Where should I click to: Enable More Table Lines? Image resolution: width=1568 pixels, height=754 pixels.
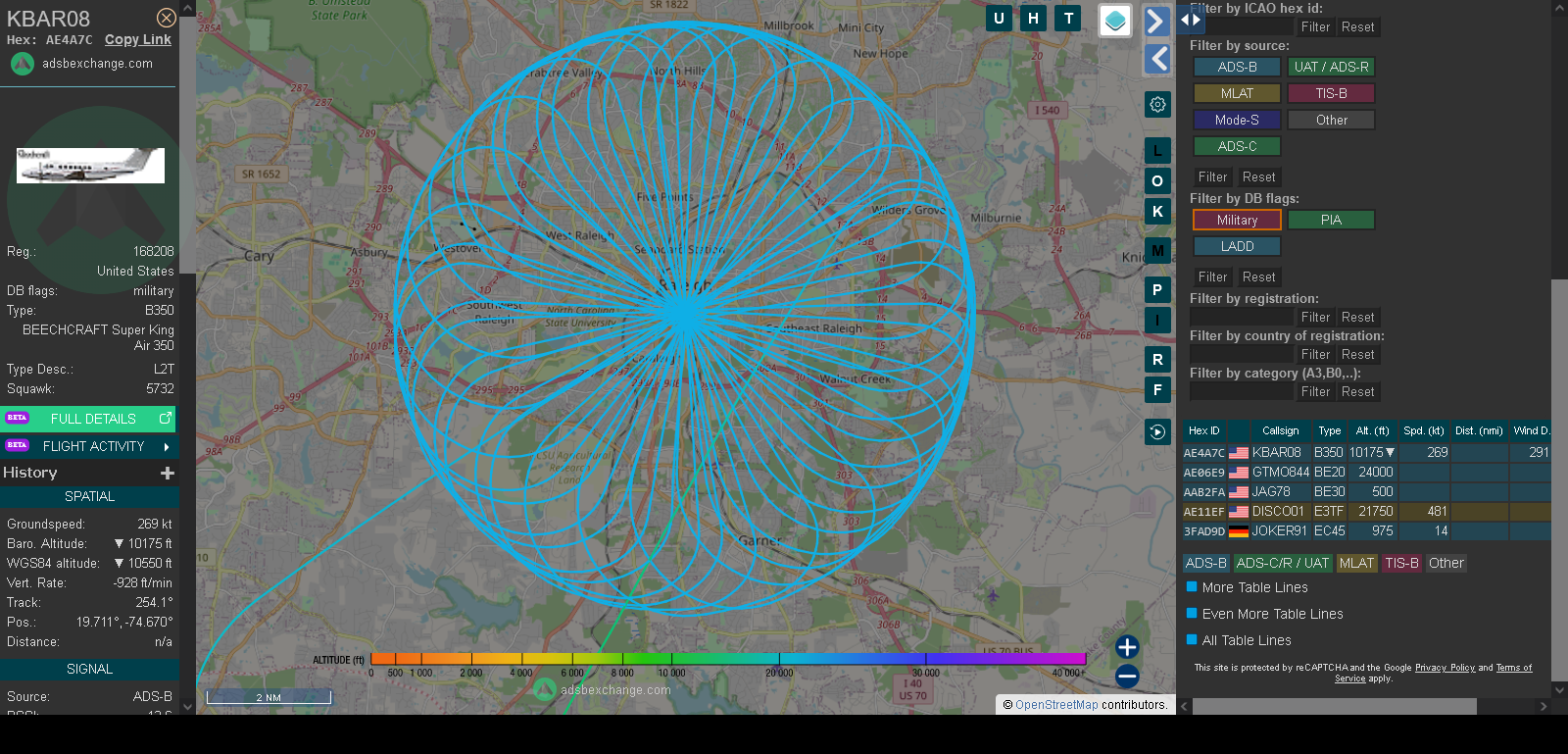pos(1192,587)
